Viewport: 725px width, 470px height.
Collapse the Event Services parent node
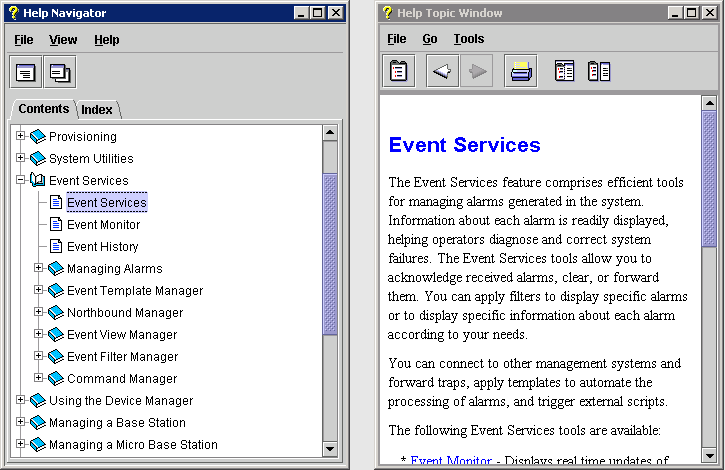pyautogui.click(x=21, y=181)
